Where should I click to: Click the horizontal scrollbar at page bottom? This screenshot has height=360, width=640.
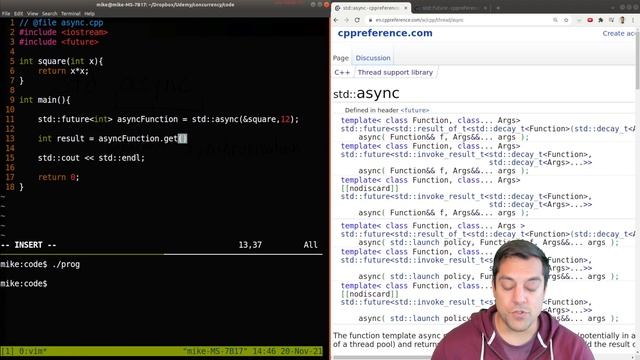click(382, 358)
